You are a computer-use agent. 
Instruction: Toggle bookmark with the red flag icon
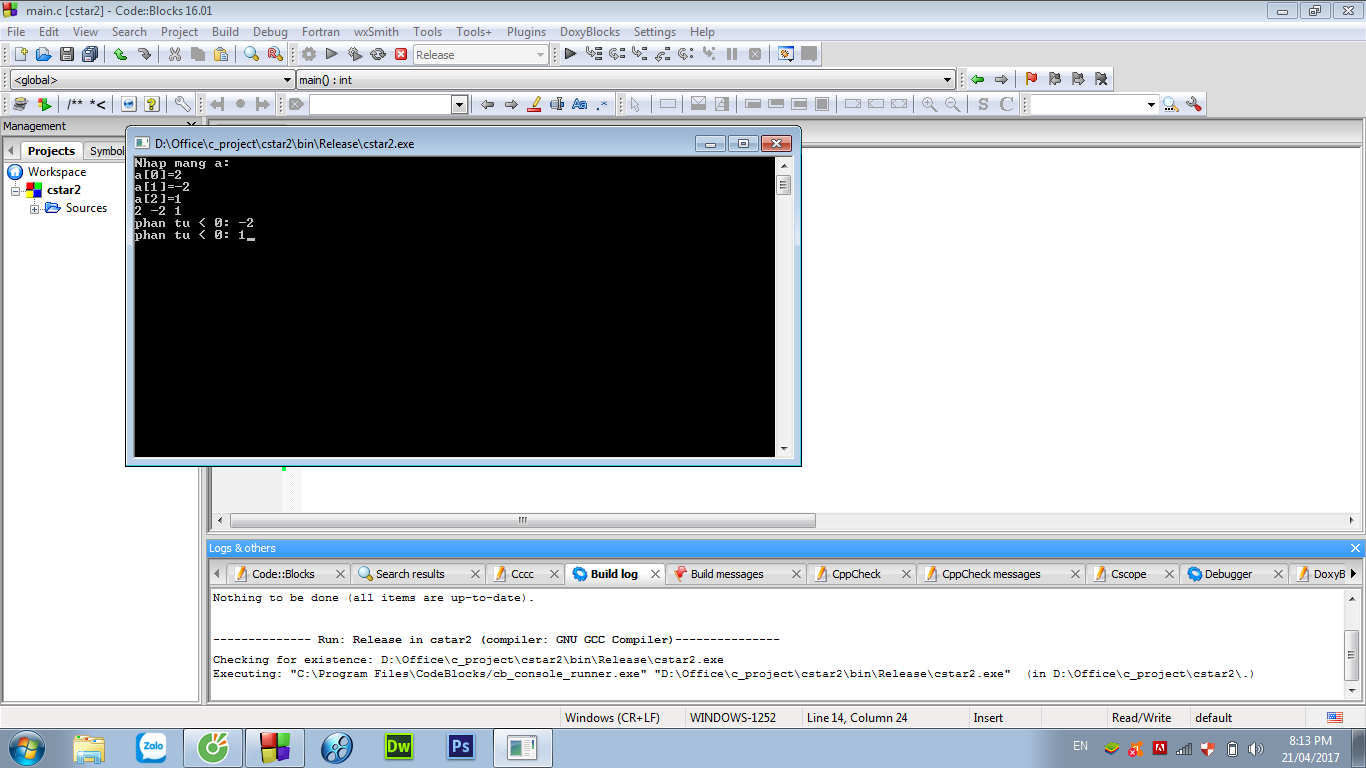pos(1031,79)
